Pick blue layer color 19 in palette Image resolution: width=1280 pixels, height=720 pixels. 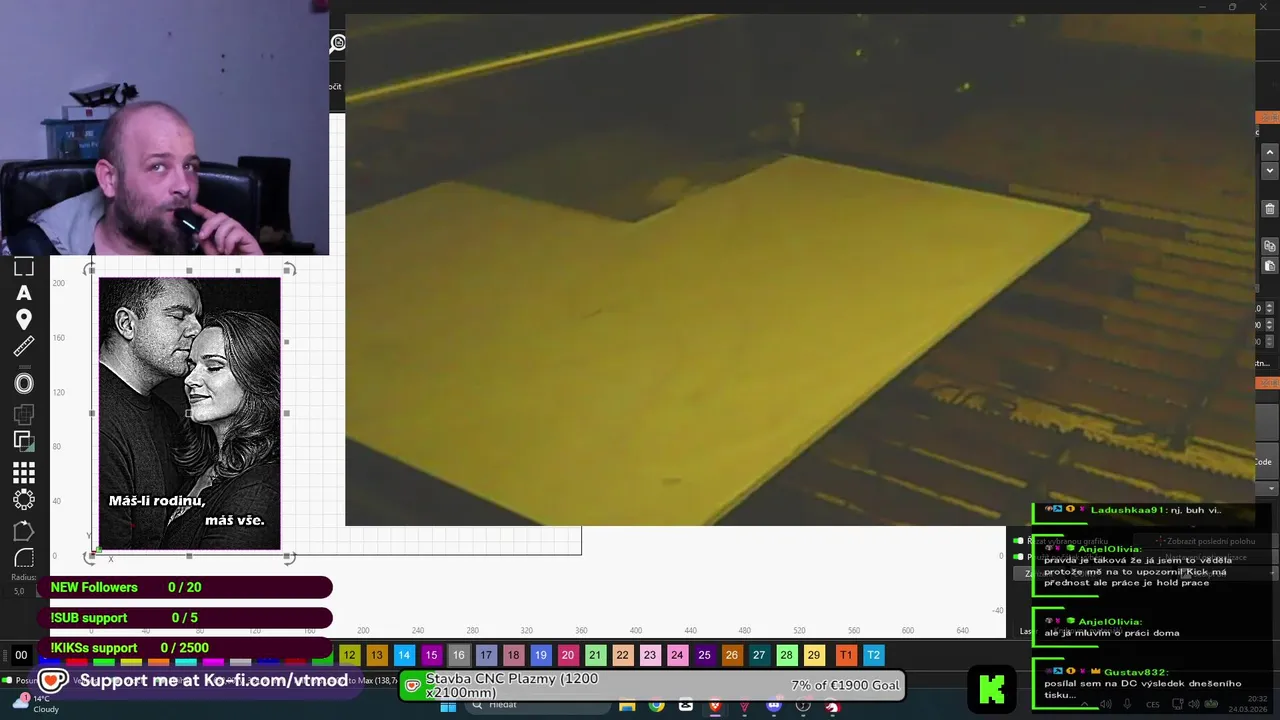pyautogui.click(x=540, y=656)
